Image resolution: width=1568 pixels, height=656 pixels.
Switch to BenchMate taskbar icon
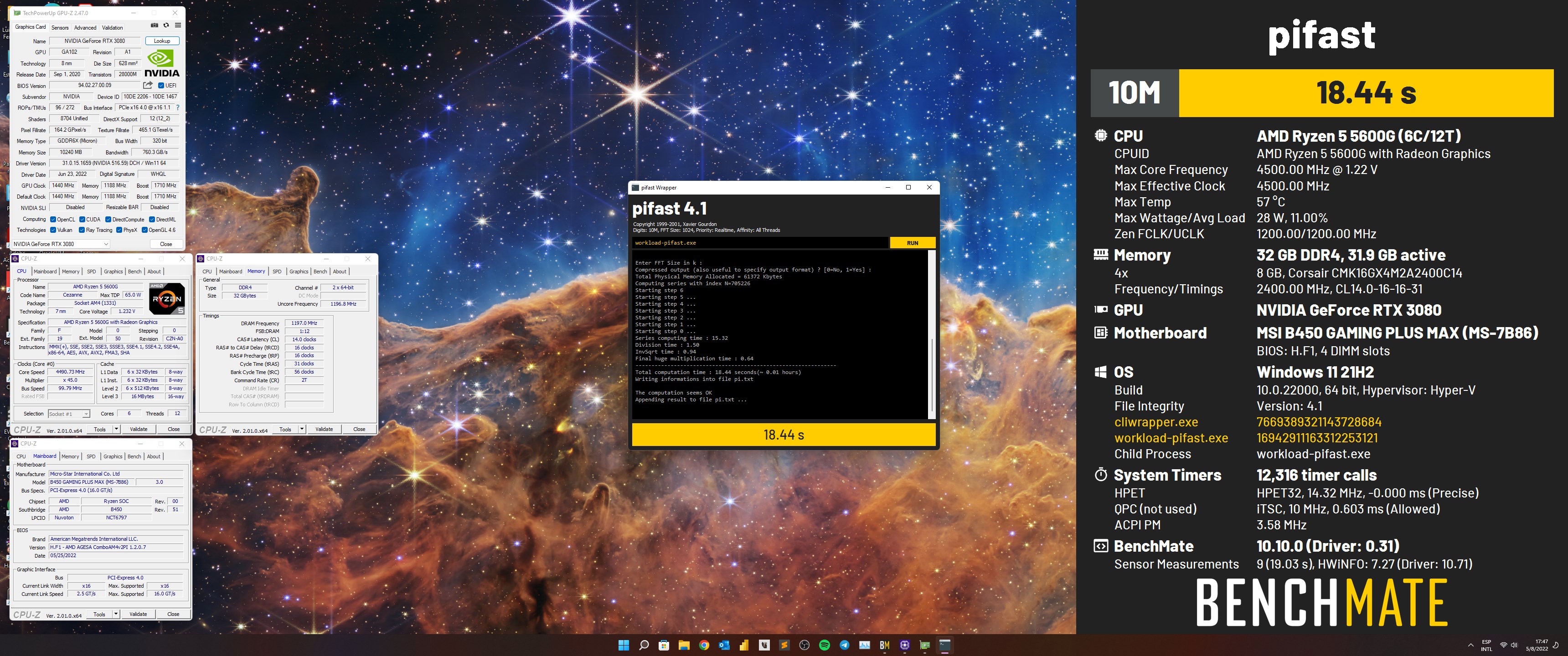click(885, 645)
